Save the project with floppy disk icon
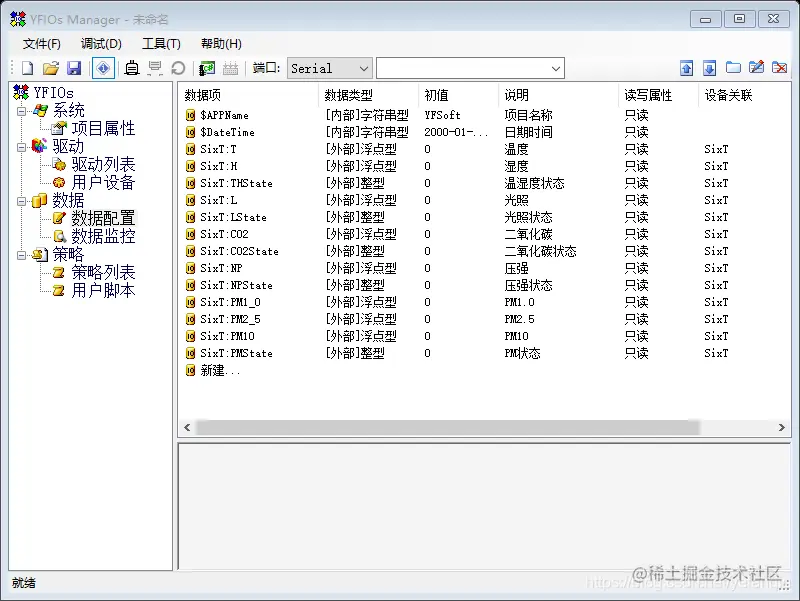 point(74,68)
